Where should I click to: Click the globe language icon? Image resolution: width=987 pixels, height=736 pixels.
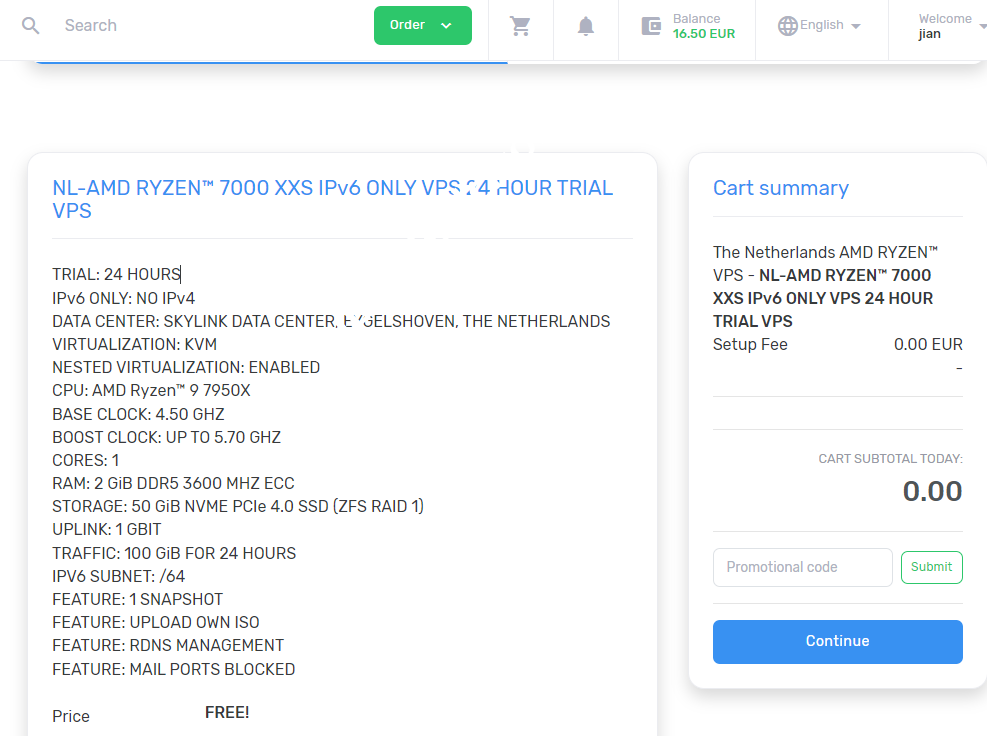[x=787, y=24]
